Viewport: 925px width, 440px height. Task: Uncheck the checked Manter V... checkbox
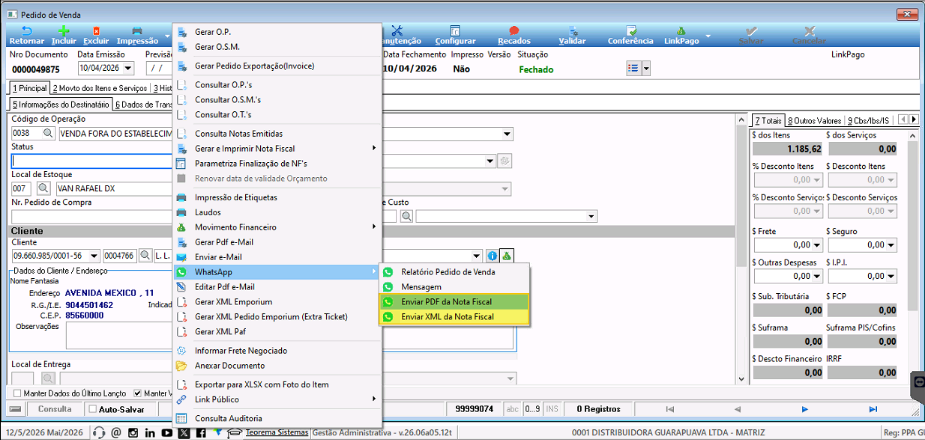click(x=137, y=393)
